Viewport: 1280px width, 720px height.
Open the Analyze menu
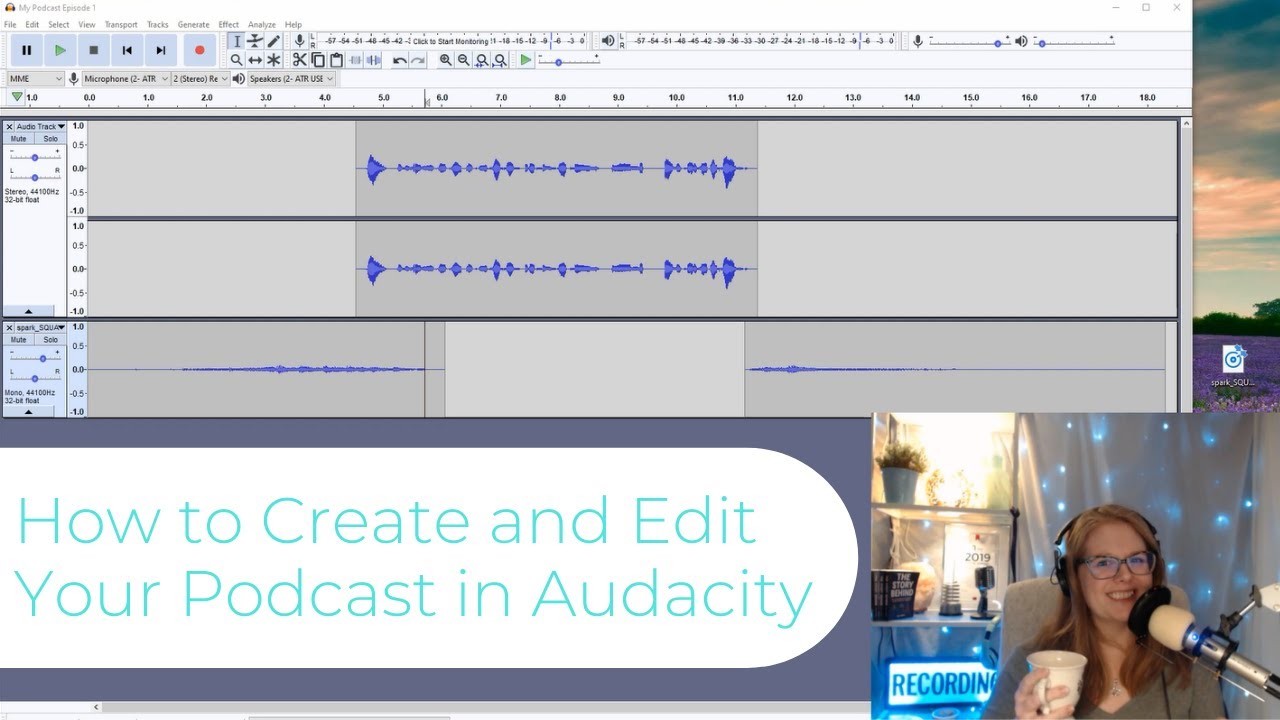pos(262,24)
